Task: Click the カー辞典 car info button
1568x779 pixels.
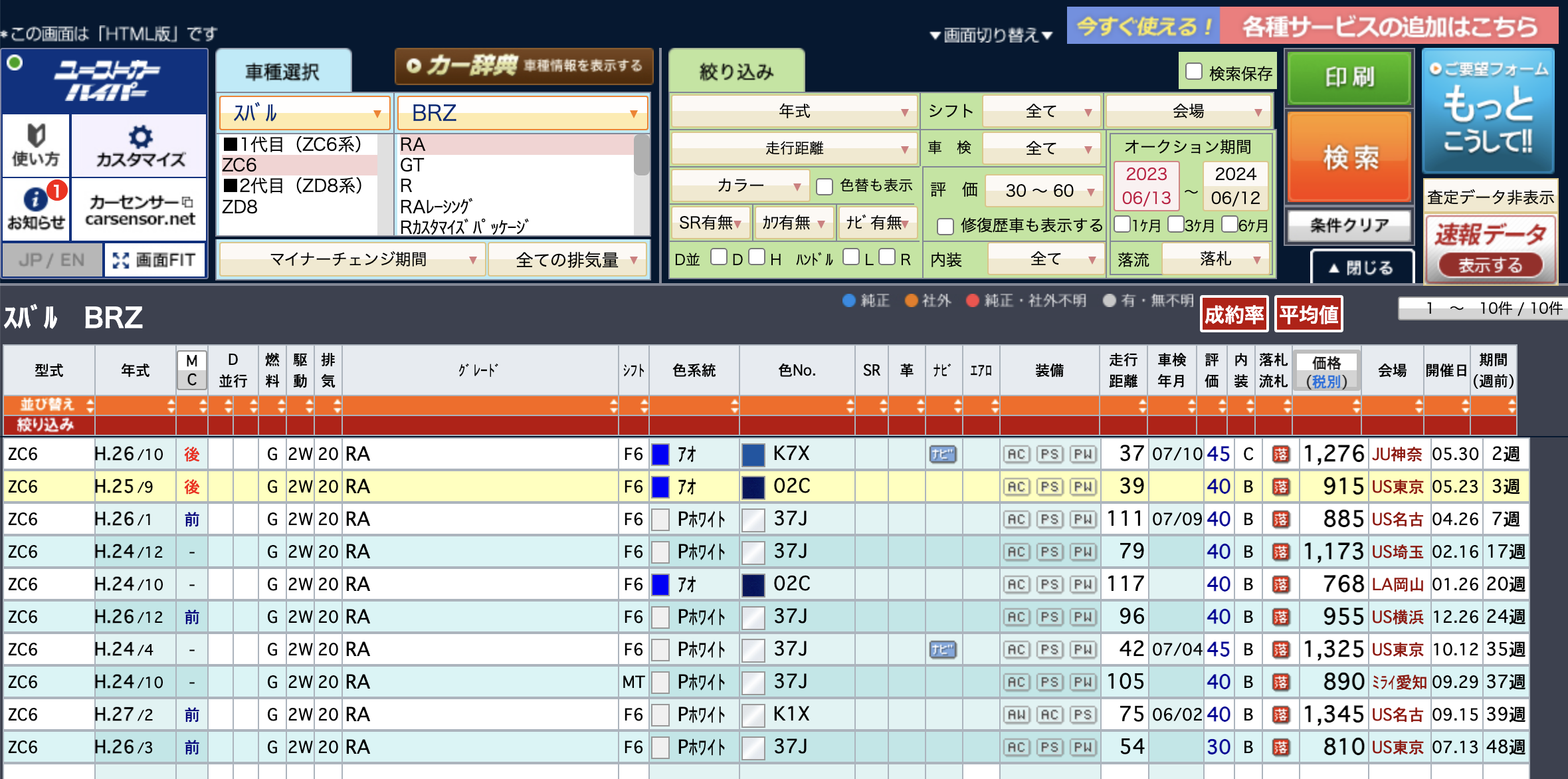Action: 524,66
